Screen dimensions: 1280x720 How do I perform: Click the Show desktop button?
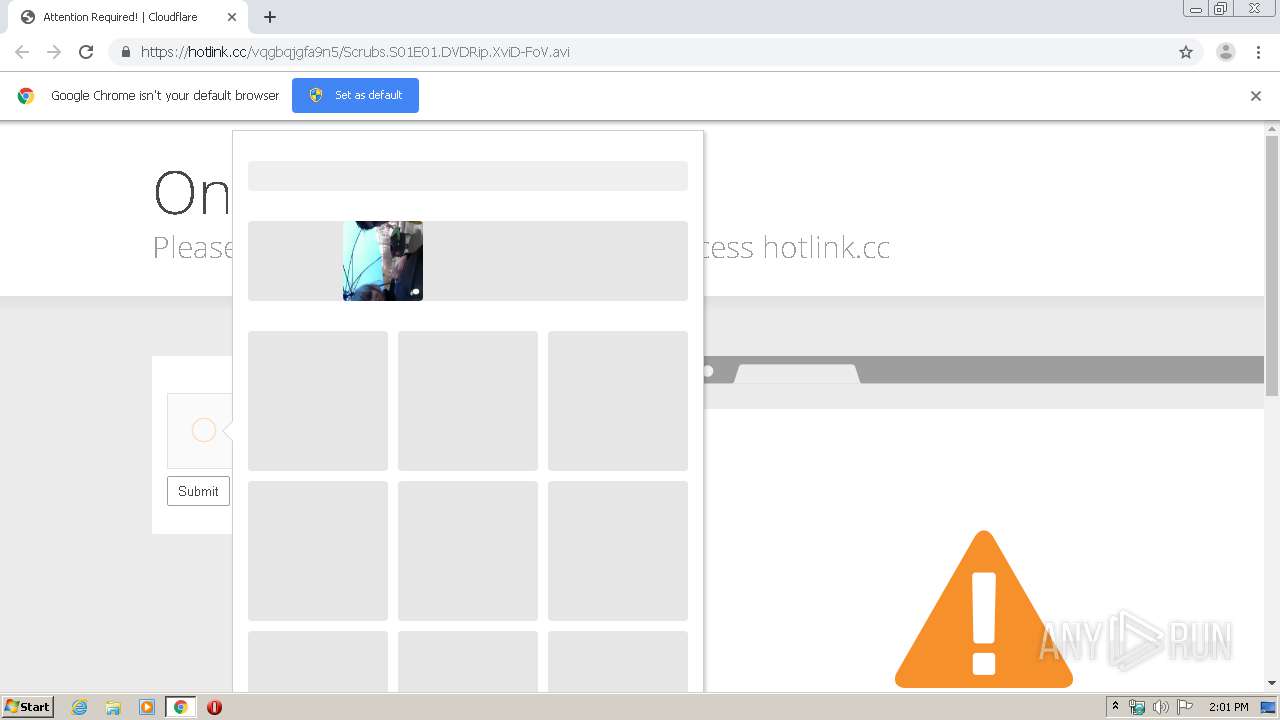pyautogui.click(x=1268, y=707)
